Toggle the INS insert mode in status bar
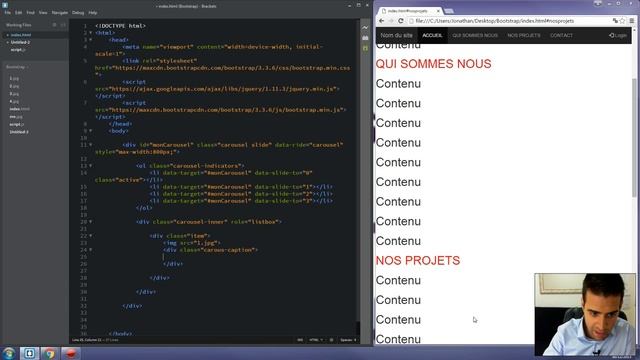This screenshot has height=360, width=640. click(300, 340)
